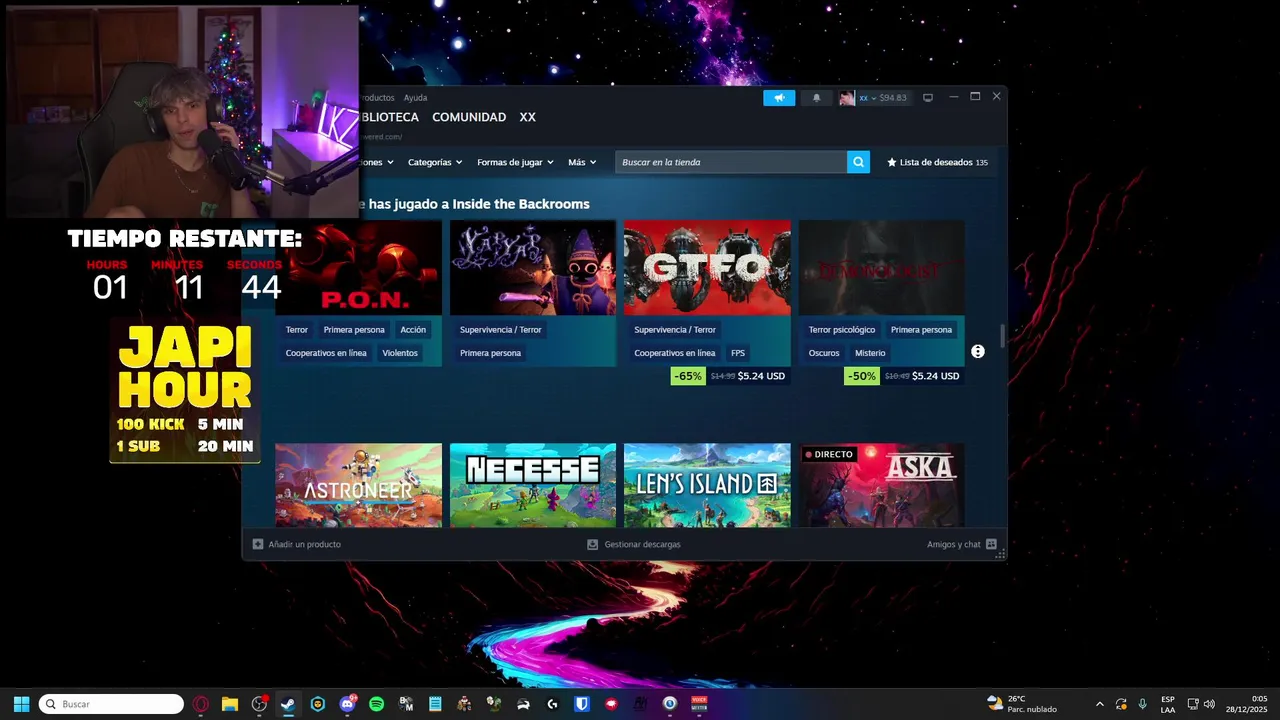Open the NECESSE game capsule

[x=533, y=485]
